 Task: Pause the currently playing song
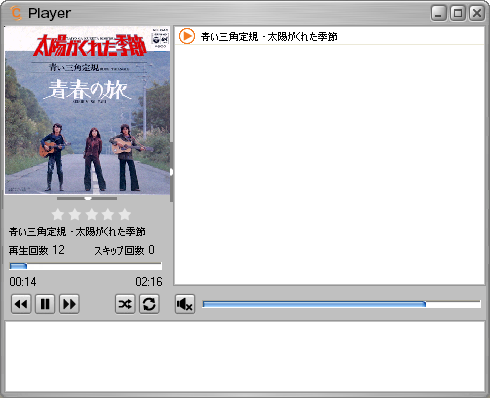pyautogui.click(x=45, y=304)
